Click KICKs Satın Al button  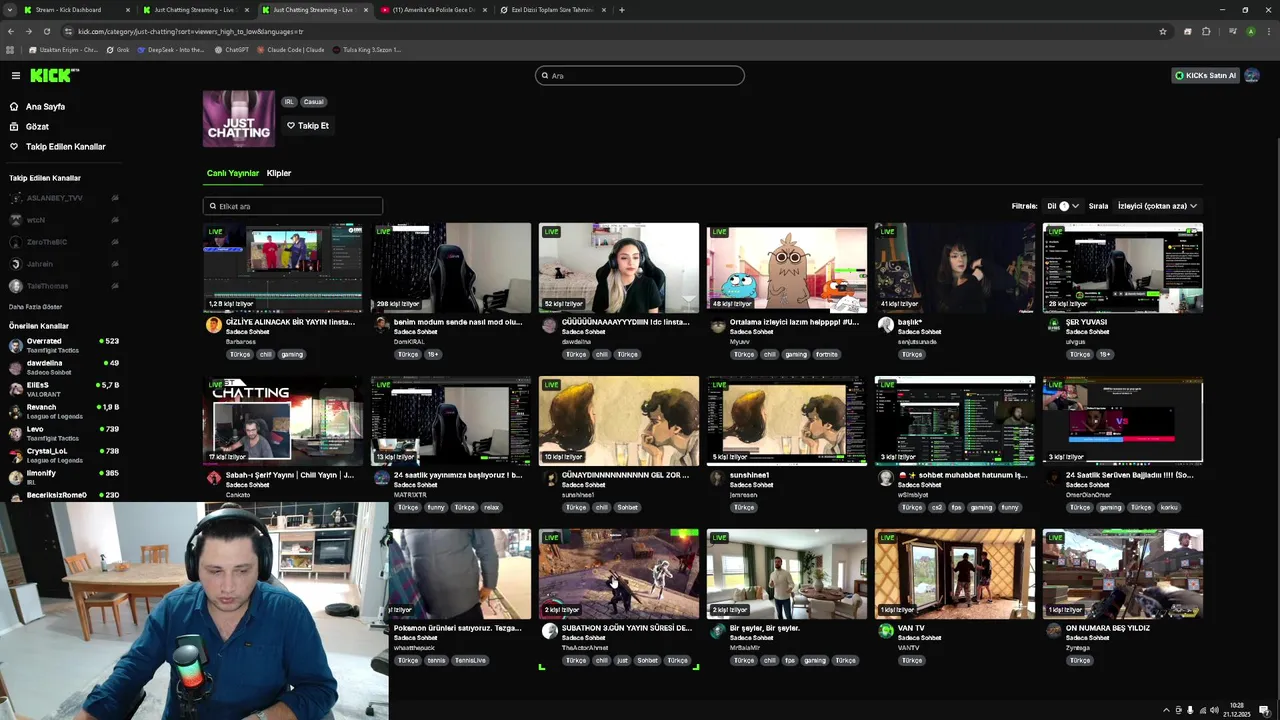pos(1205,75)
